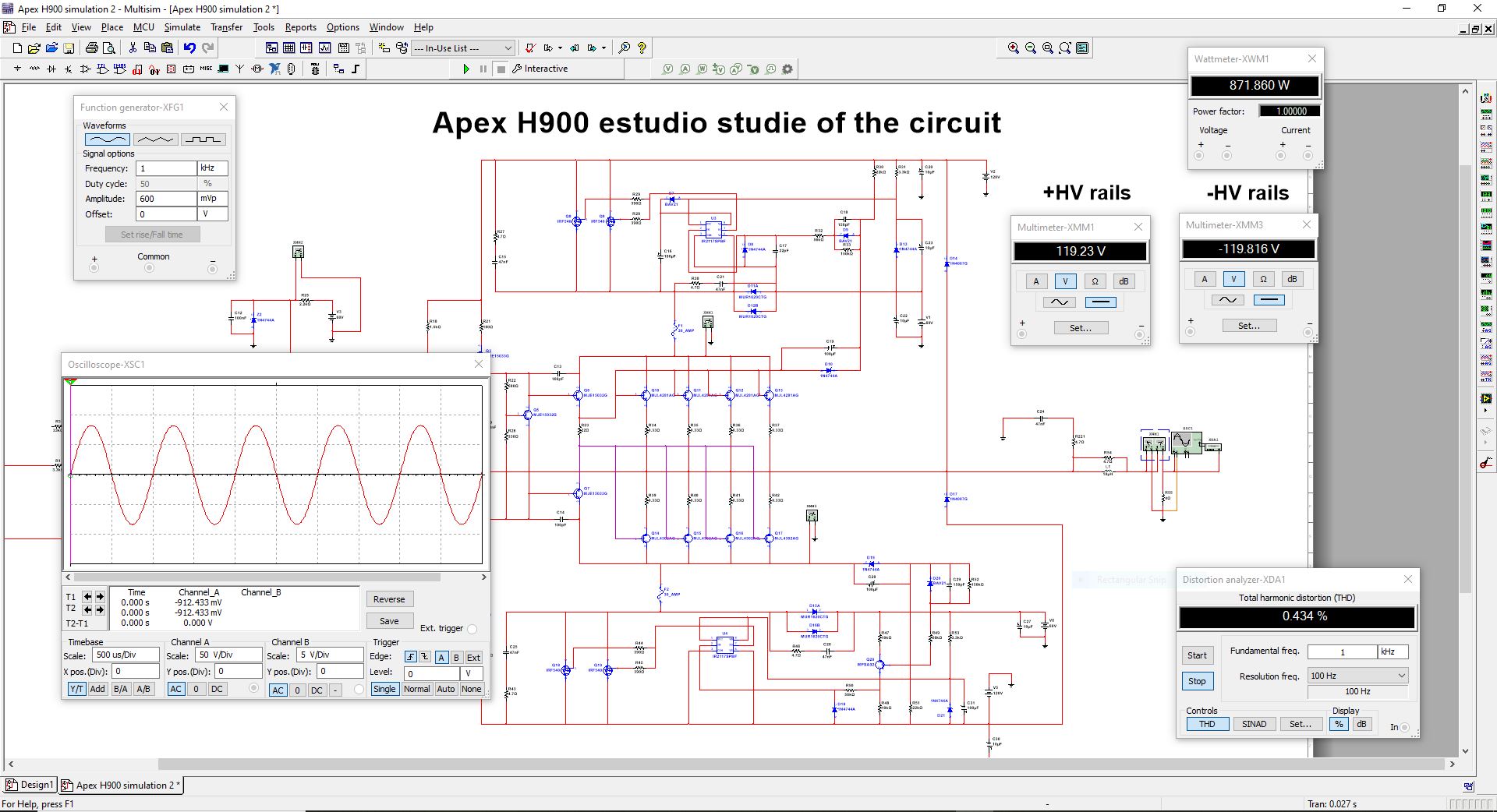Run simulation with green play button

click(x=466, y=69)
